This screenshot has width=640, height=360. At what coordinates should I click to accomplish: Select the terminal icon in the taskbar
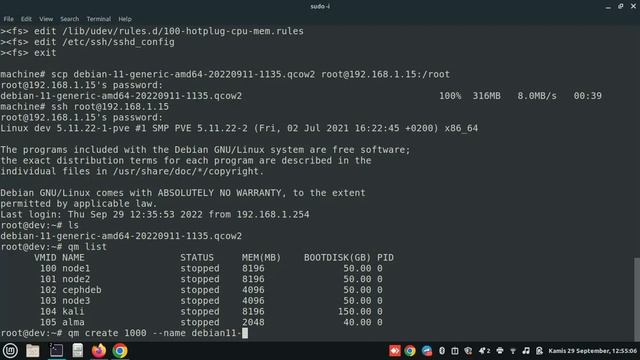(56, 351)
